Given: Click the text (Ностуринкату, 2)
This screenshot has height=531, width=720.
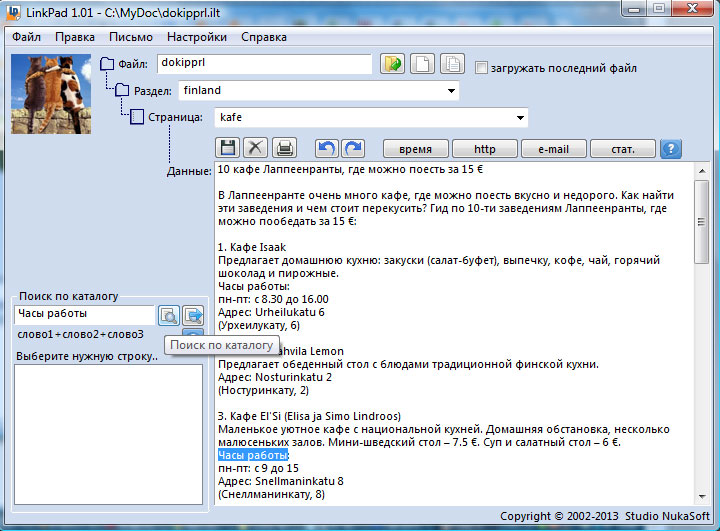Looking at the screenshot, I should click(x=263, y=390).
